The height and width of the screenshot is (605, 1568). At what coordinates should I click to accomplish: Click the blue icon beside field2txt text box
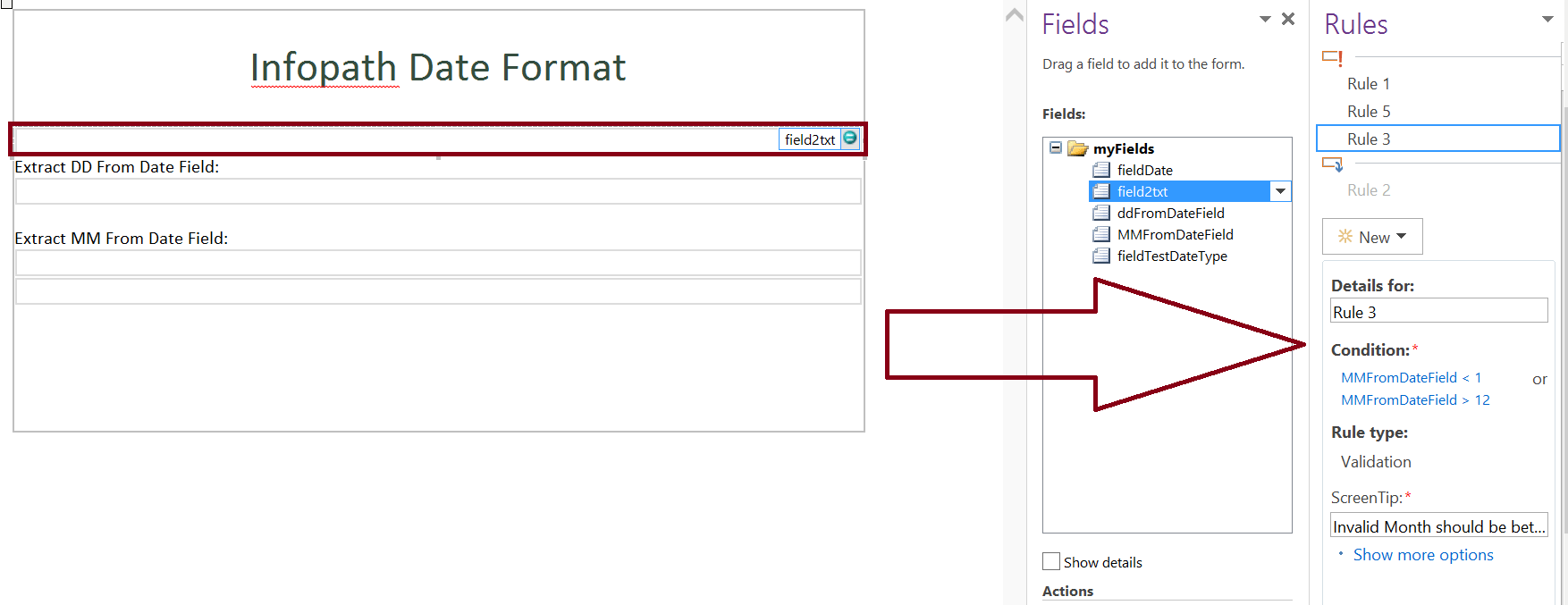pos(848,139)
